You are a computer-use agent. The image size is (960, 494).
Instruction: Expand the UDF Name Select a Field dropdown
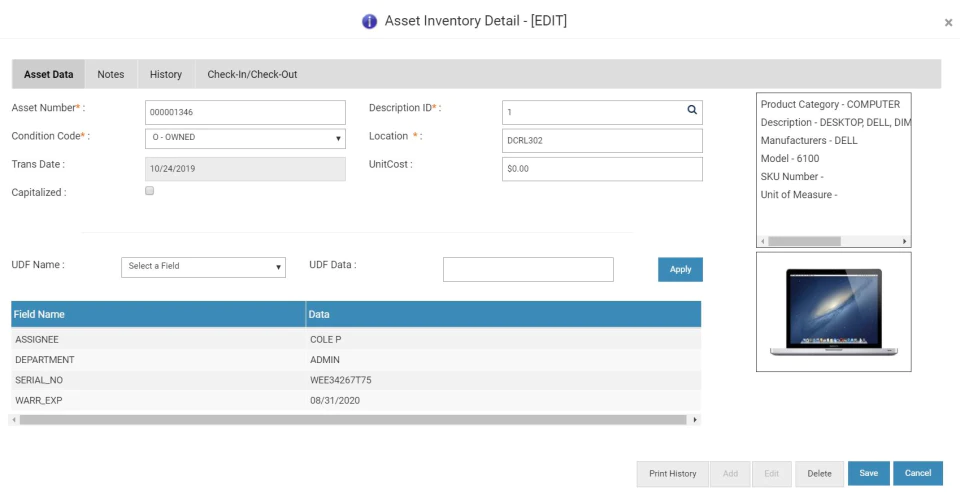pos(203,267)
